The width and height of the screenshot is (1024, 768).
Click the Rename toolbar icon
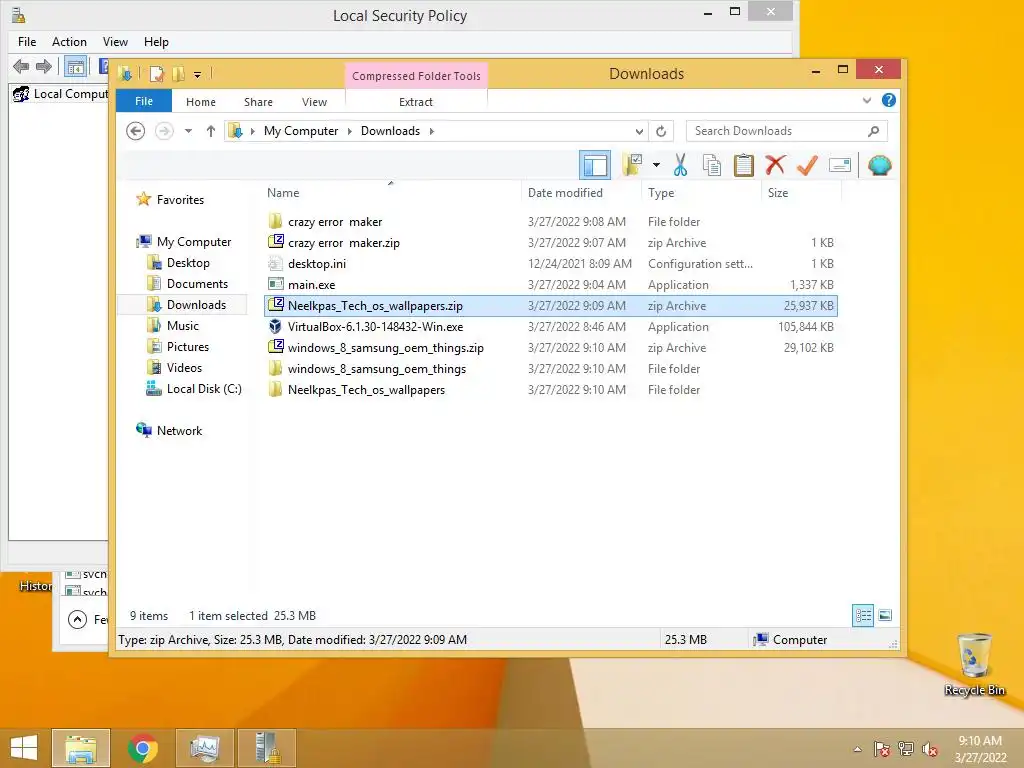click(x=840, y=165)
